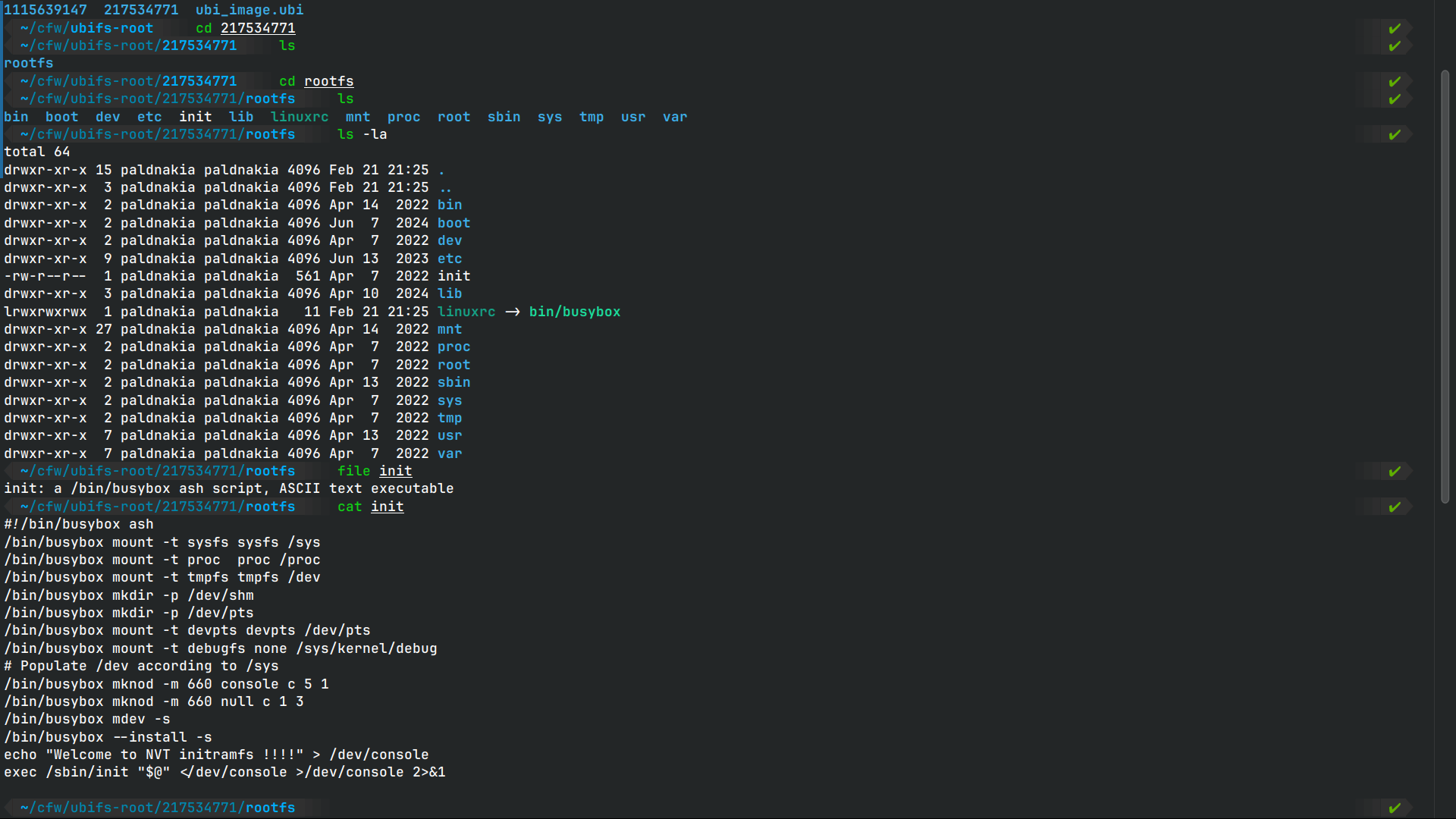Screen dimensions: 1456x819
Task: Click the underlined init argument in cat command
Action: point(387,507)
